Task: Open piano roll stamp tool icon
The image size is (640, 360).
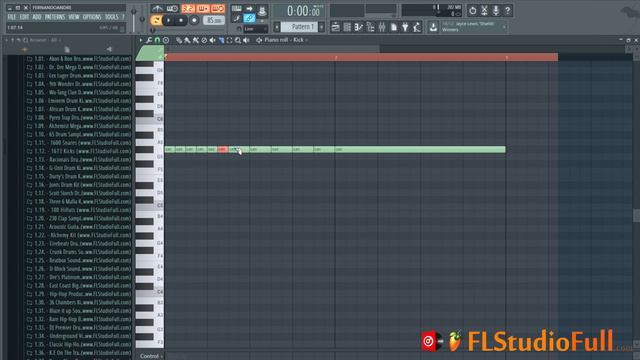Action: tap(166, 40)
